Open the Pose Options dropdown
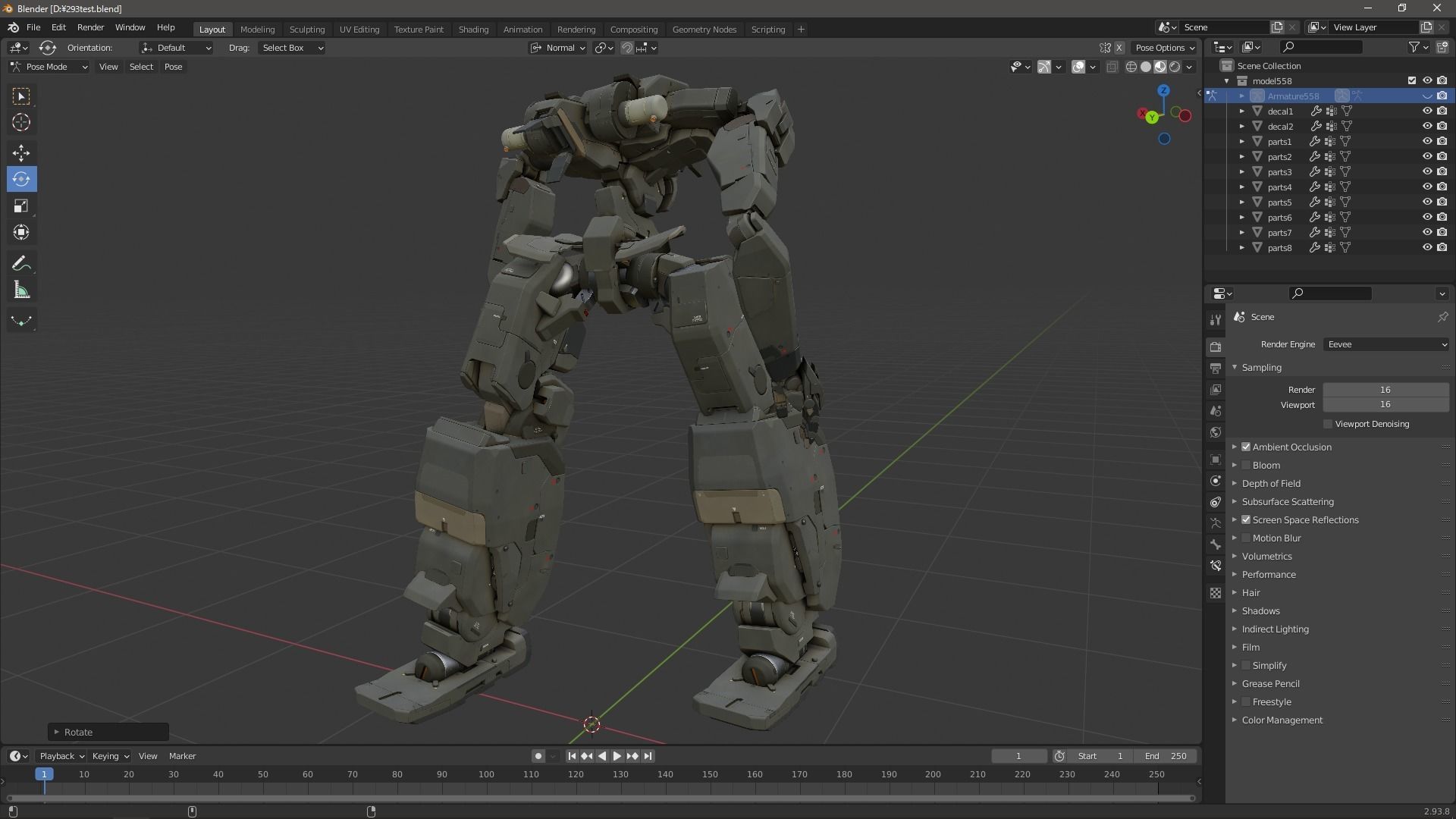 [x=1165, y=48]
